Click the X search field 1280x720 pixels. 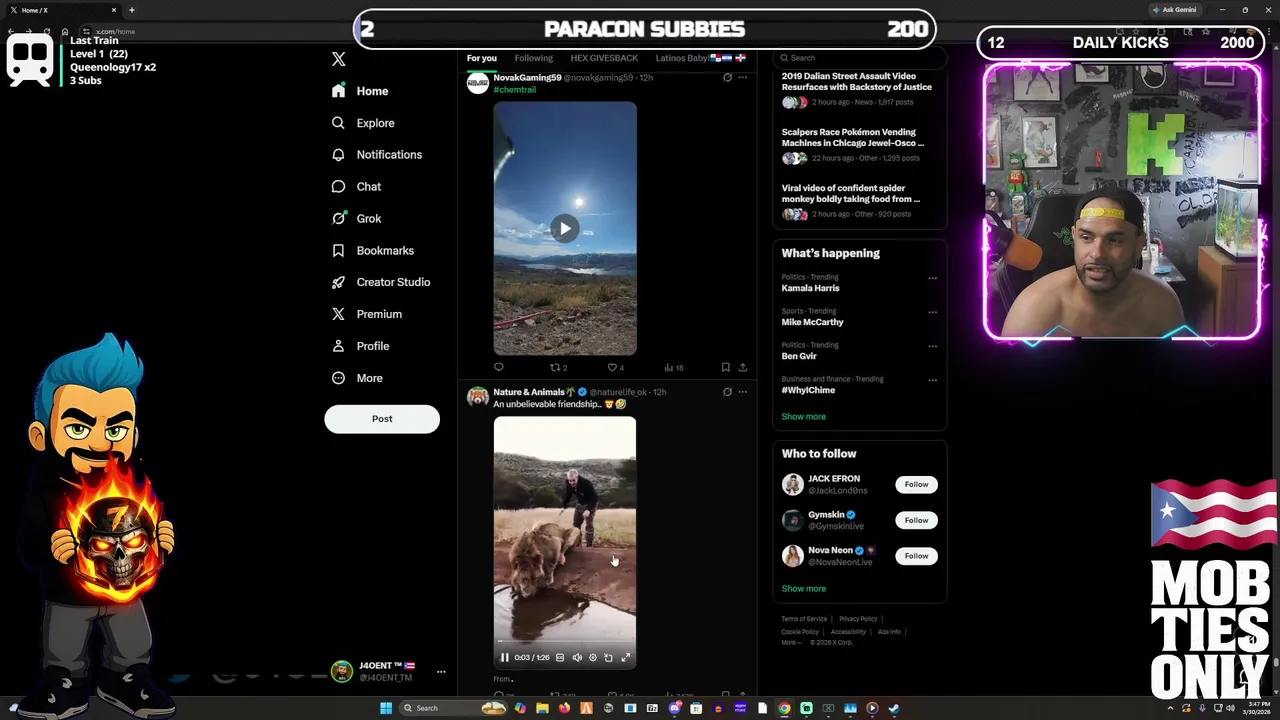(x=860, y=58)
